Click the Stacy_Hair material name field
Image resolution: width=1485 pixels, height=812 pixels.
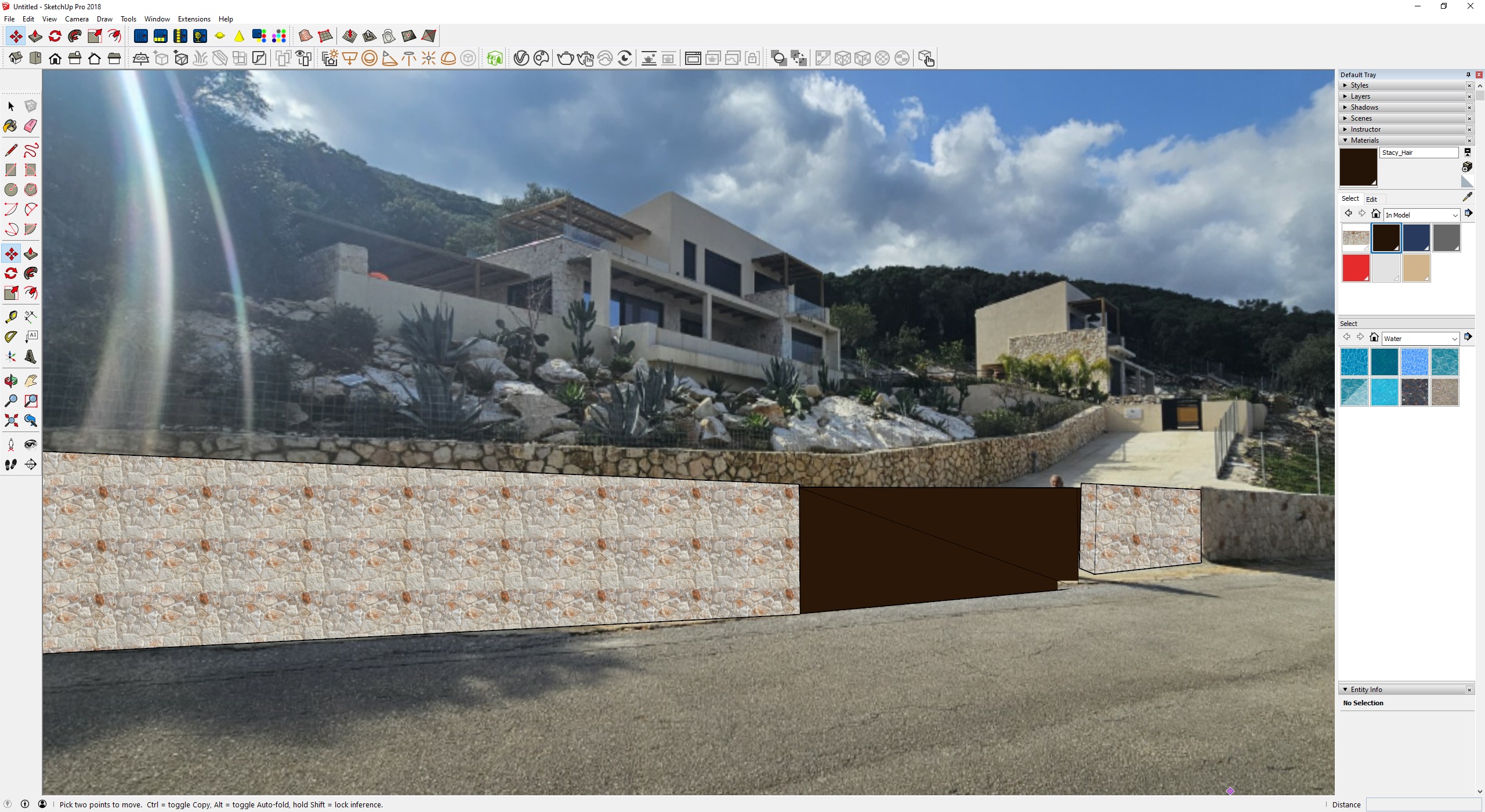click(1418, 153)
